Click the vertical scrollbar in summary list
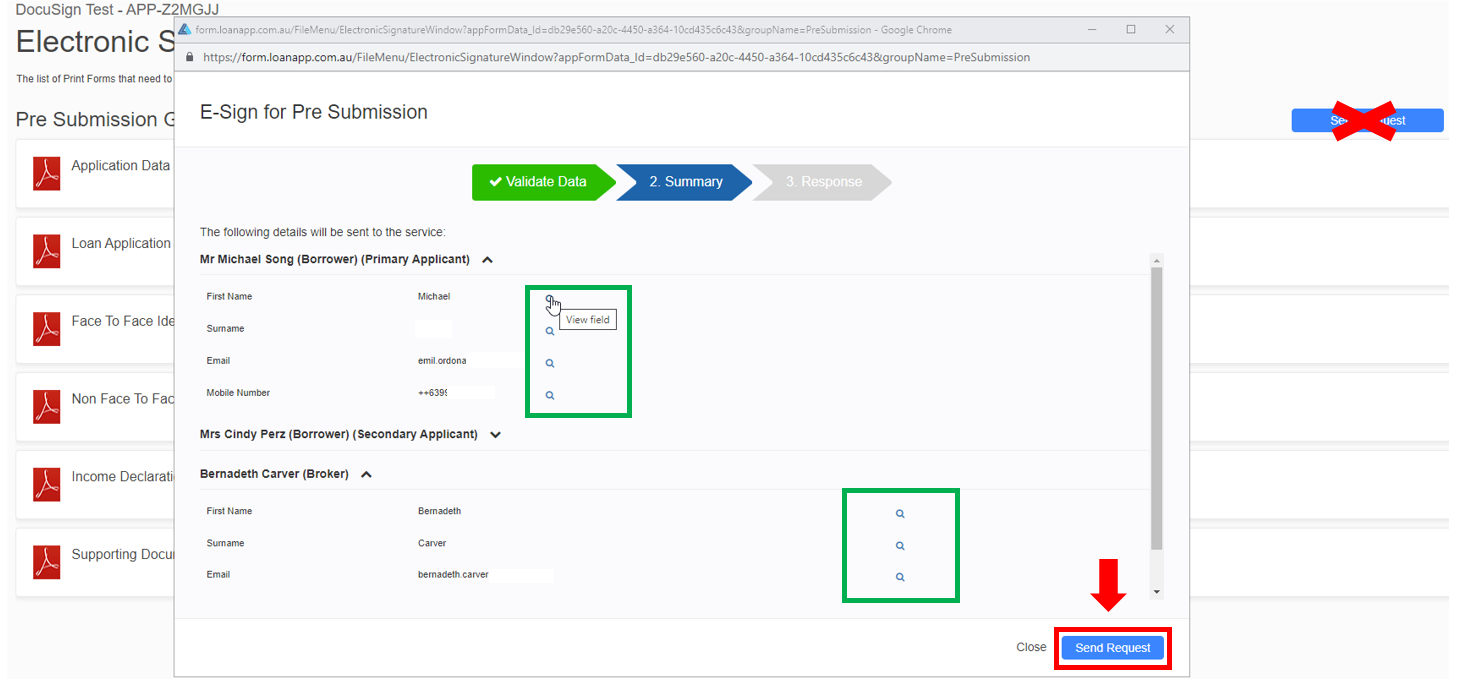Image resolution: width=1461 pixels, height=691 pixels. (1157, 400)
